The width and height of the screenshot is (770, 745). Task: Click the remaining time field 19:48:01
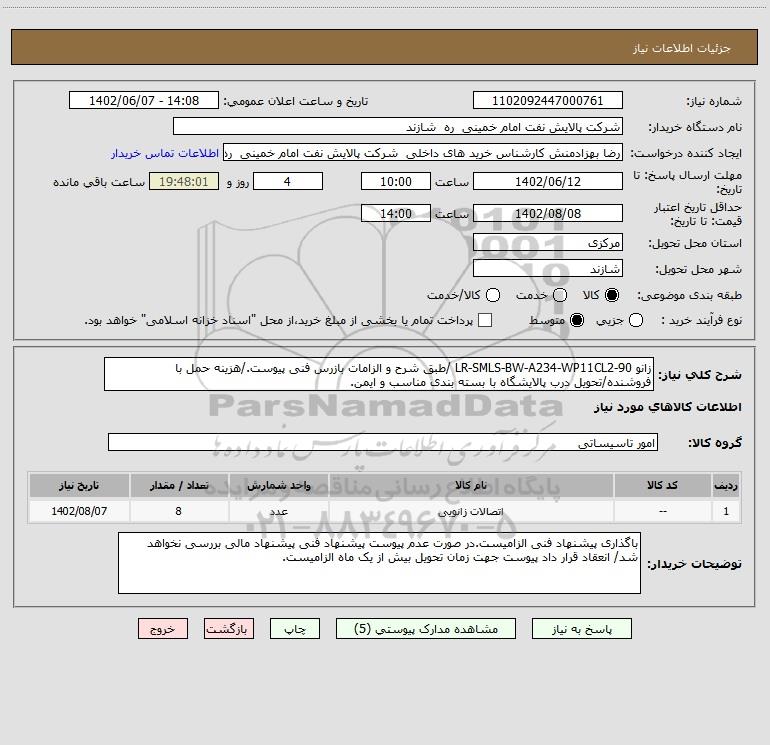tap(184, 182)
